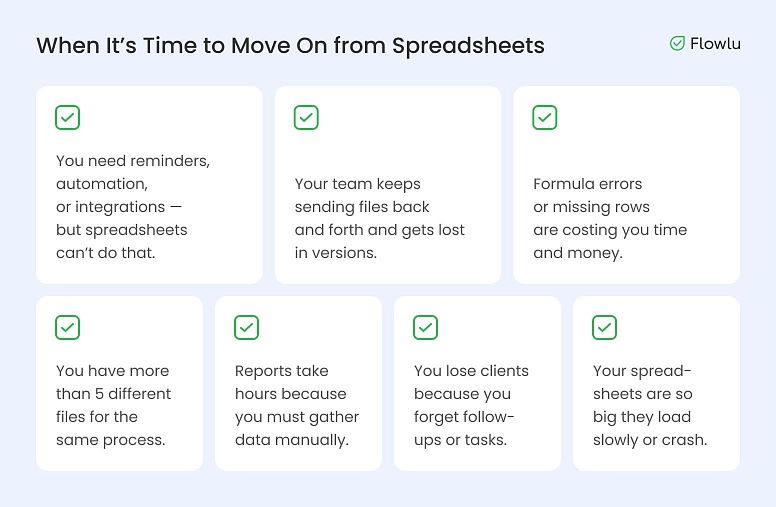Click the green check icon above 'spreadsheets are so big'
The width and height of the screenshot is (776, 507).
click(x=604, y=327)
